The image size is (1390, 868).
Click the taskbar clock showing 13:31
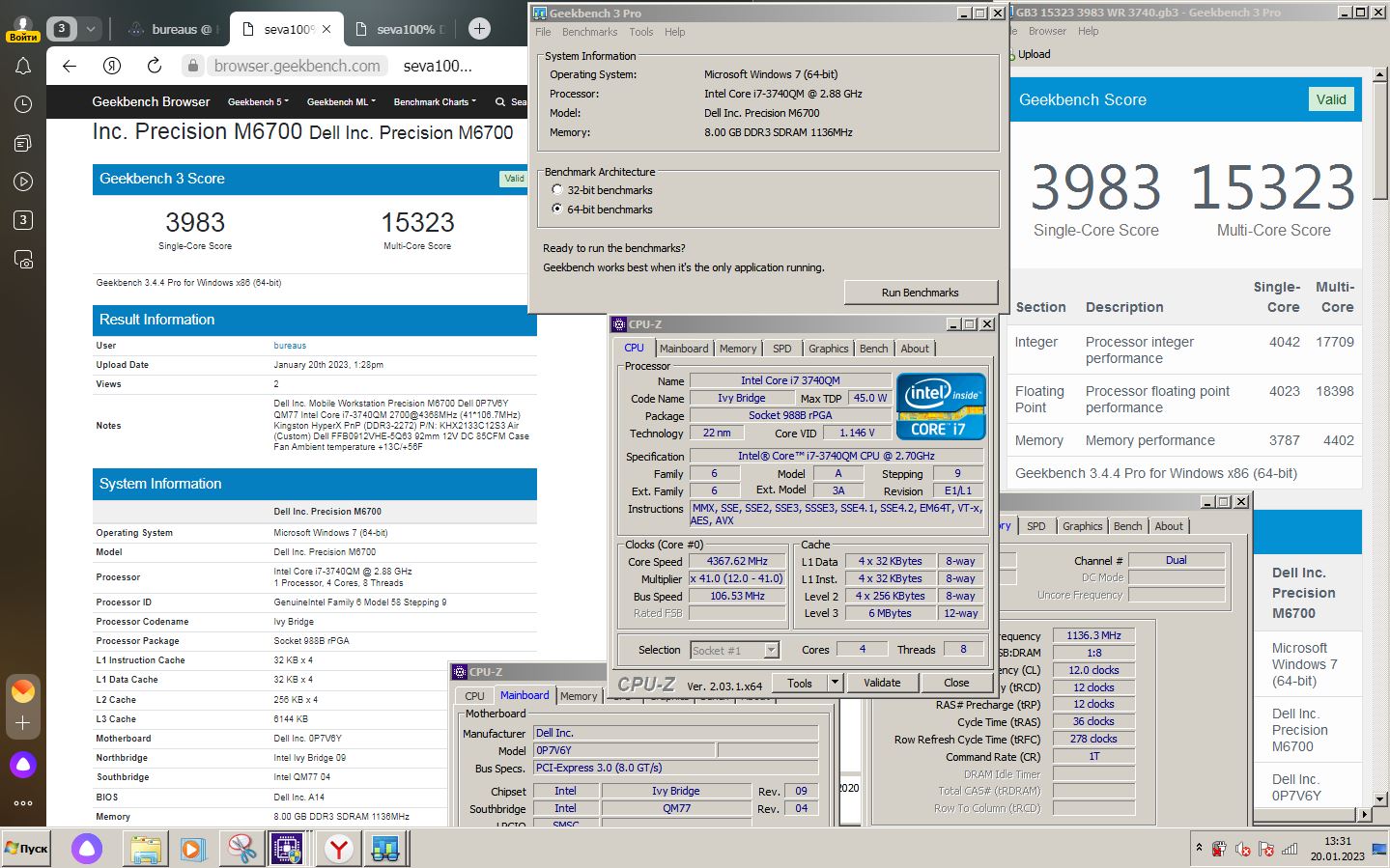(1338, 841)
